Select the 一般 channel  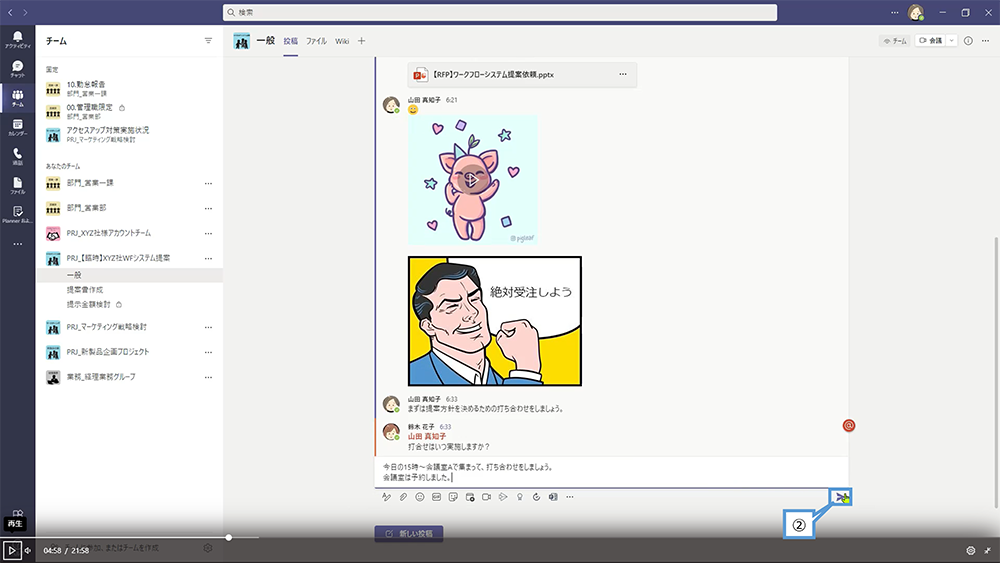(130, 275)
